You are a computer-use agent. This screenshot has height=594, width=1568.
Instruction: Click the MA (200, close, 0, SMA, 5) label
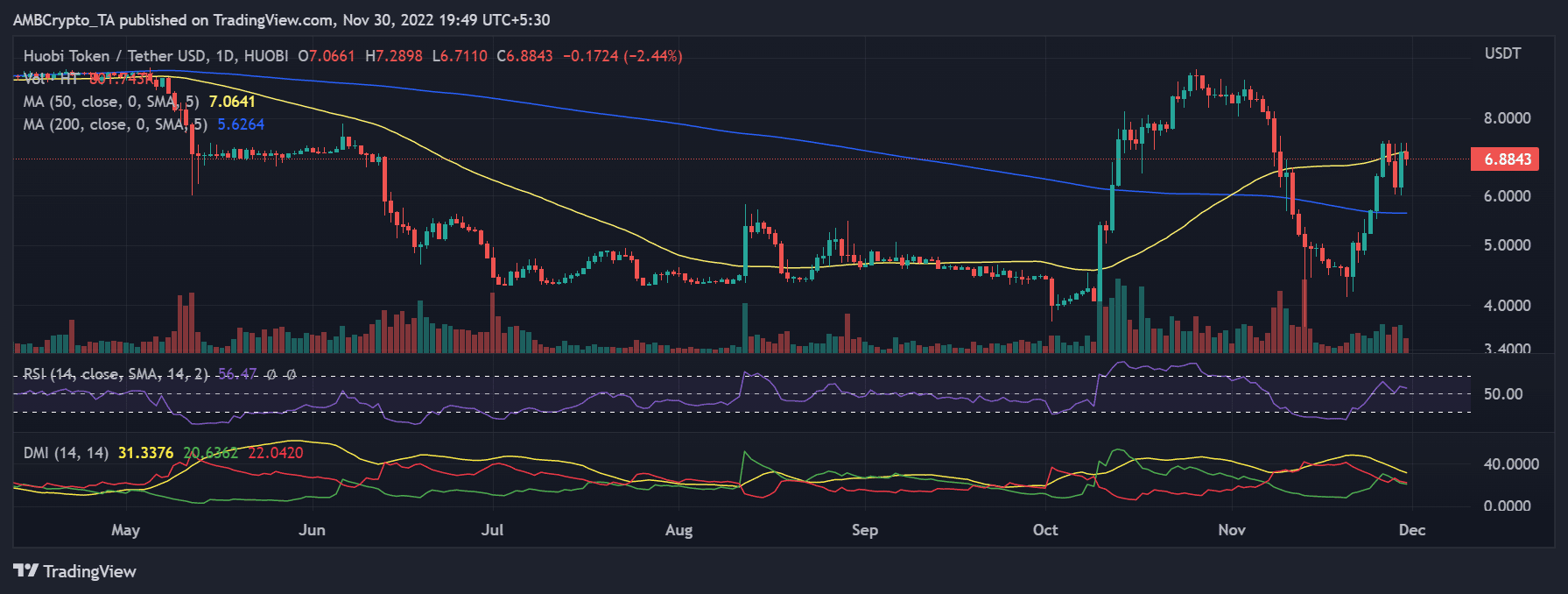116,124
